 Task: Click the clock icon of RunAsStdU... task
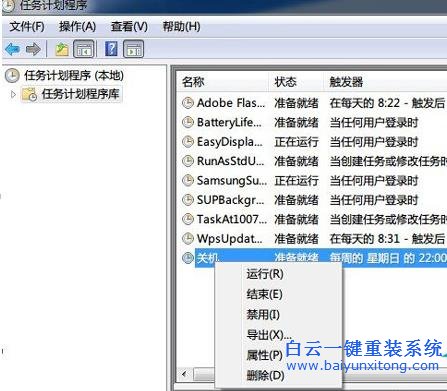pyautogui.click(x=188, y=161)
